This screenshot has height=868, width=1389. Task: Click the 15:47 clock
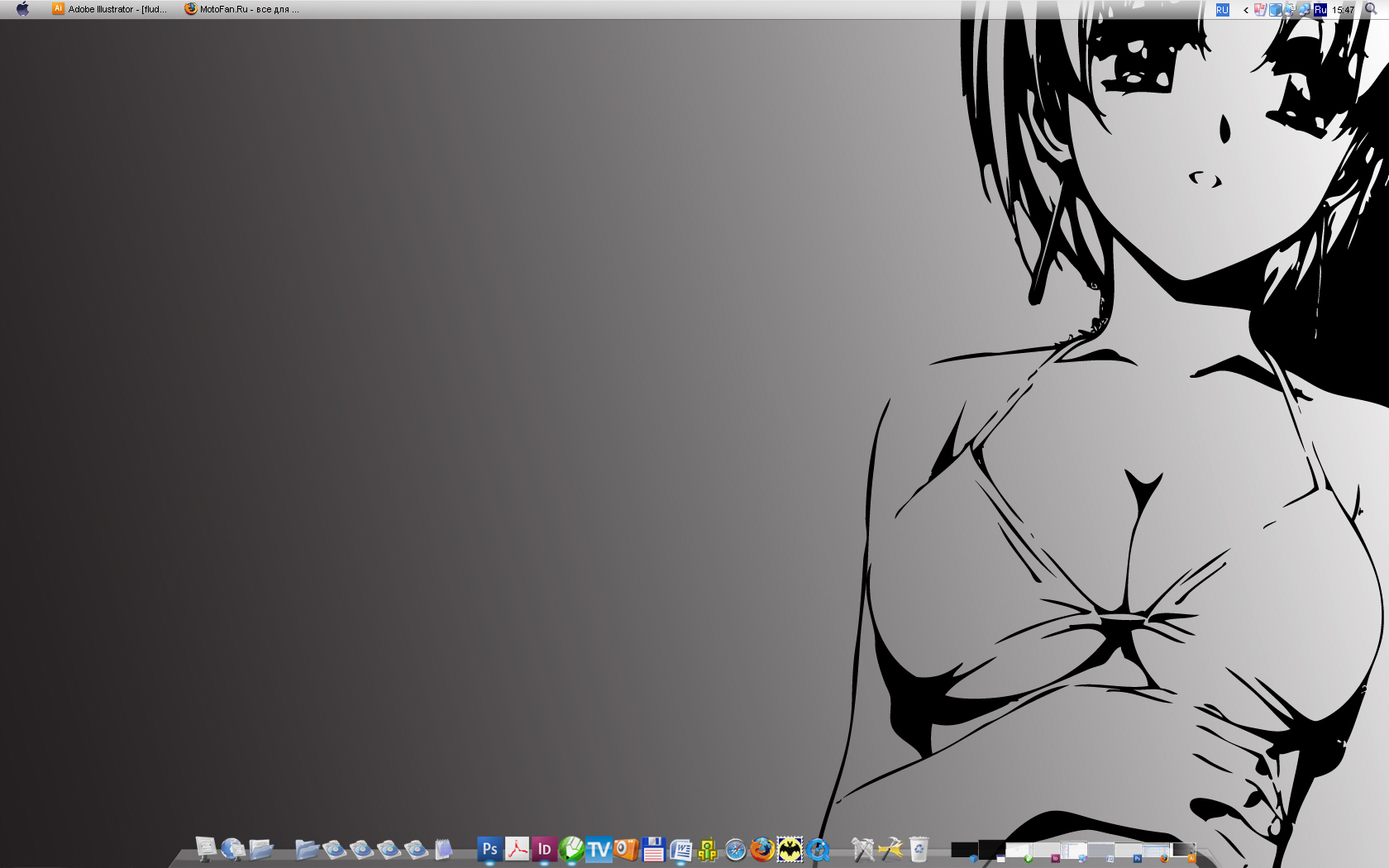[x=1344, y=10]
